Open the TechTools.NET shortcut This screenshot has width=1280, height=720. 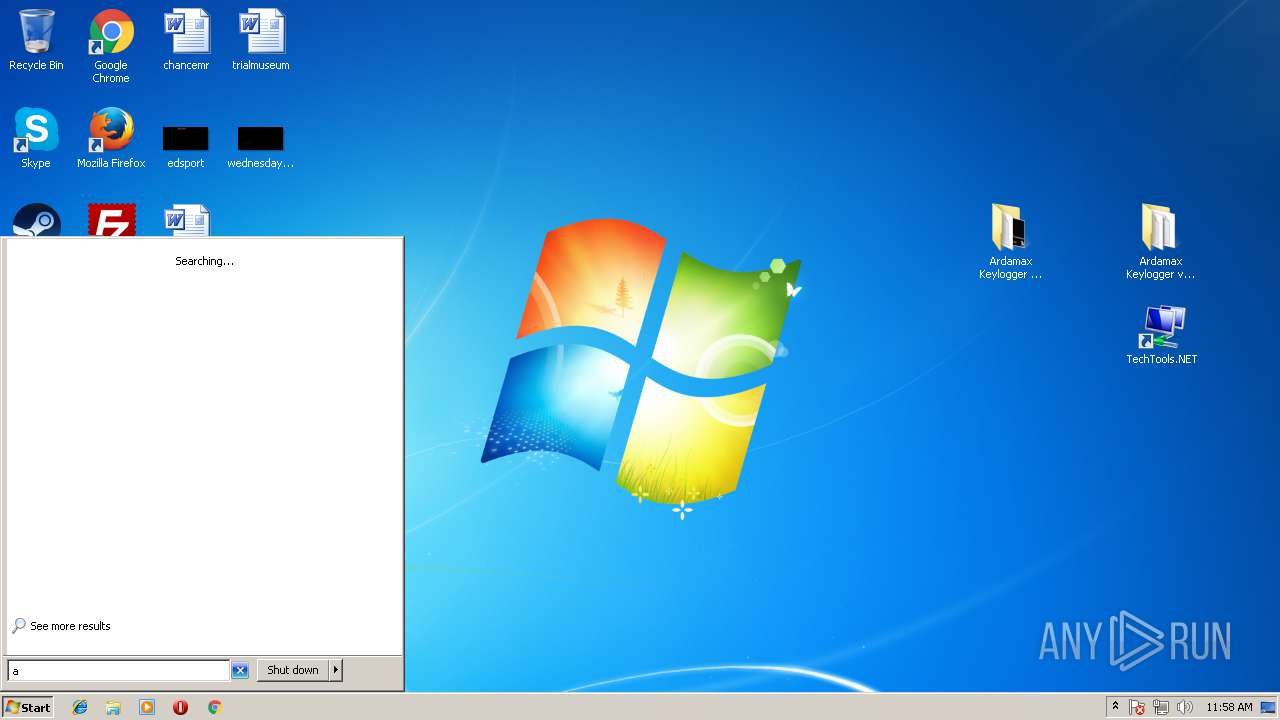pyautogui.click(x=1162, y=335)
